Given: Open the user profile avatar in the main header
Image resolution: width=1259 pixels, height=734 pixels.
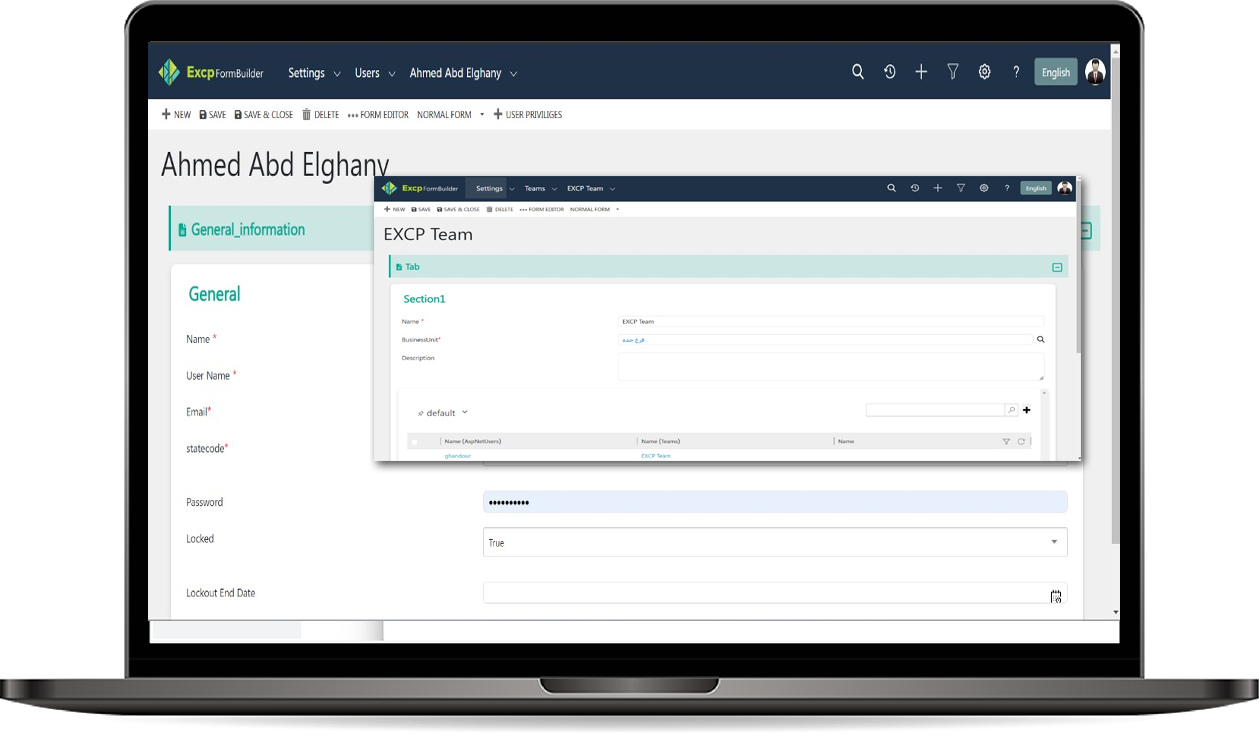Looking at the screenshot, I should (1095, 72).
